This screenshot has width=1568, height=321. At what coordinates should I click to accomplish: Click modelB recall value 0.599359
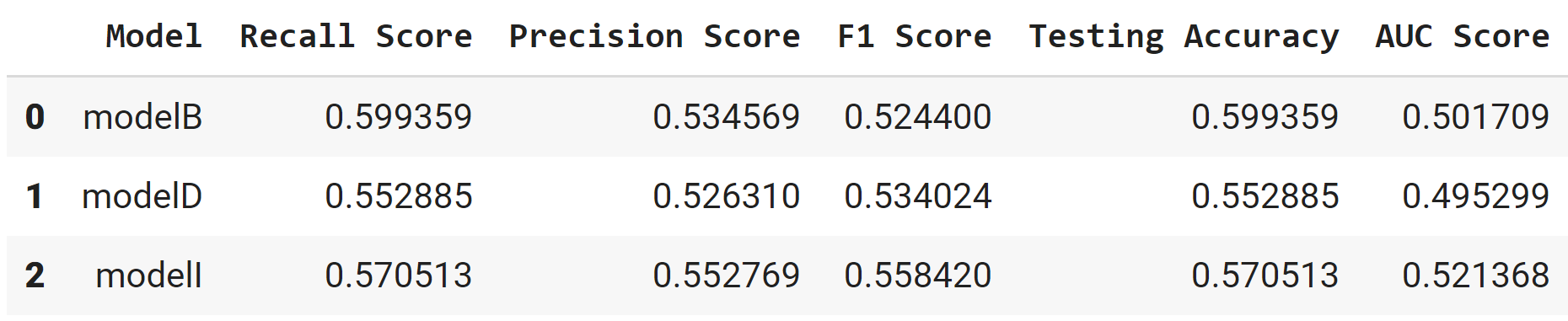pos(399,117)
